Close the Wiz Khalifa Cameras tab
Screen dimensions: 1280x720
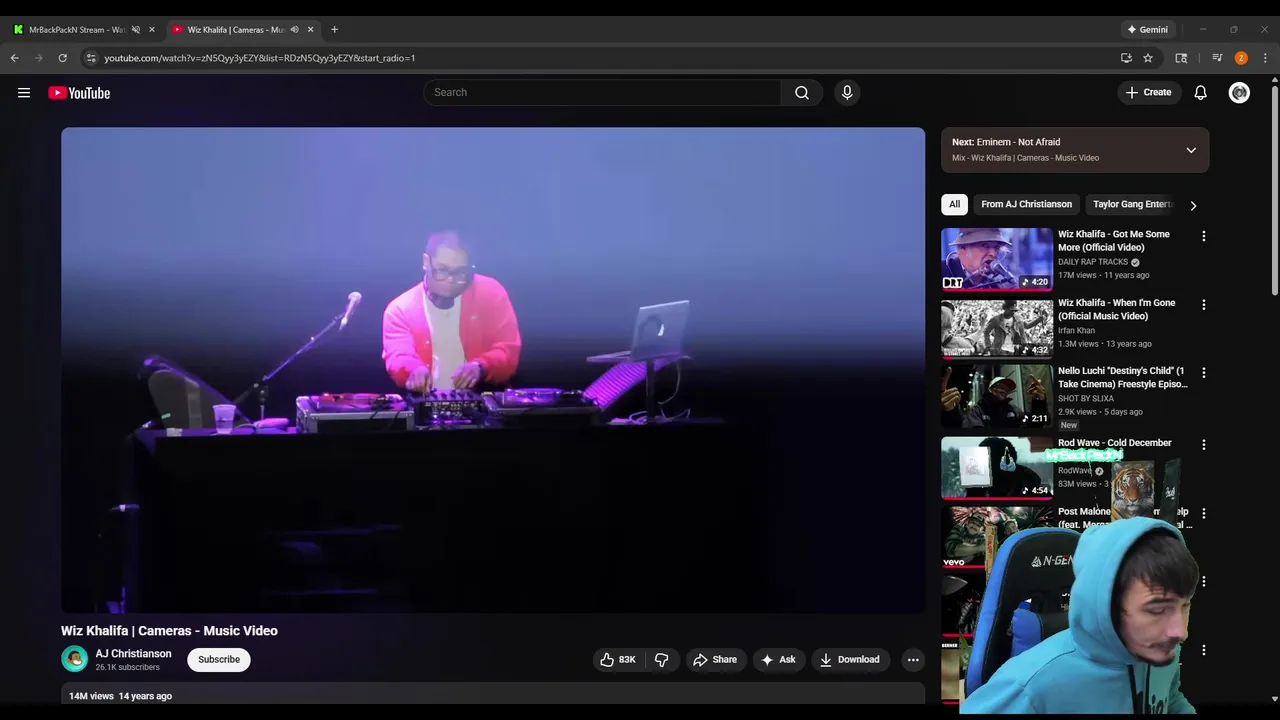pyautogui.click(x=310, y=29)
